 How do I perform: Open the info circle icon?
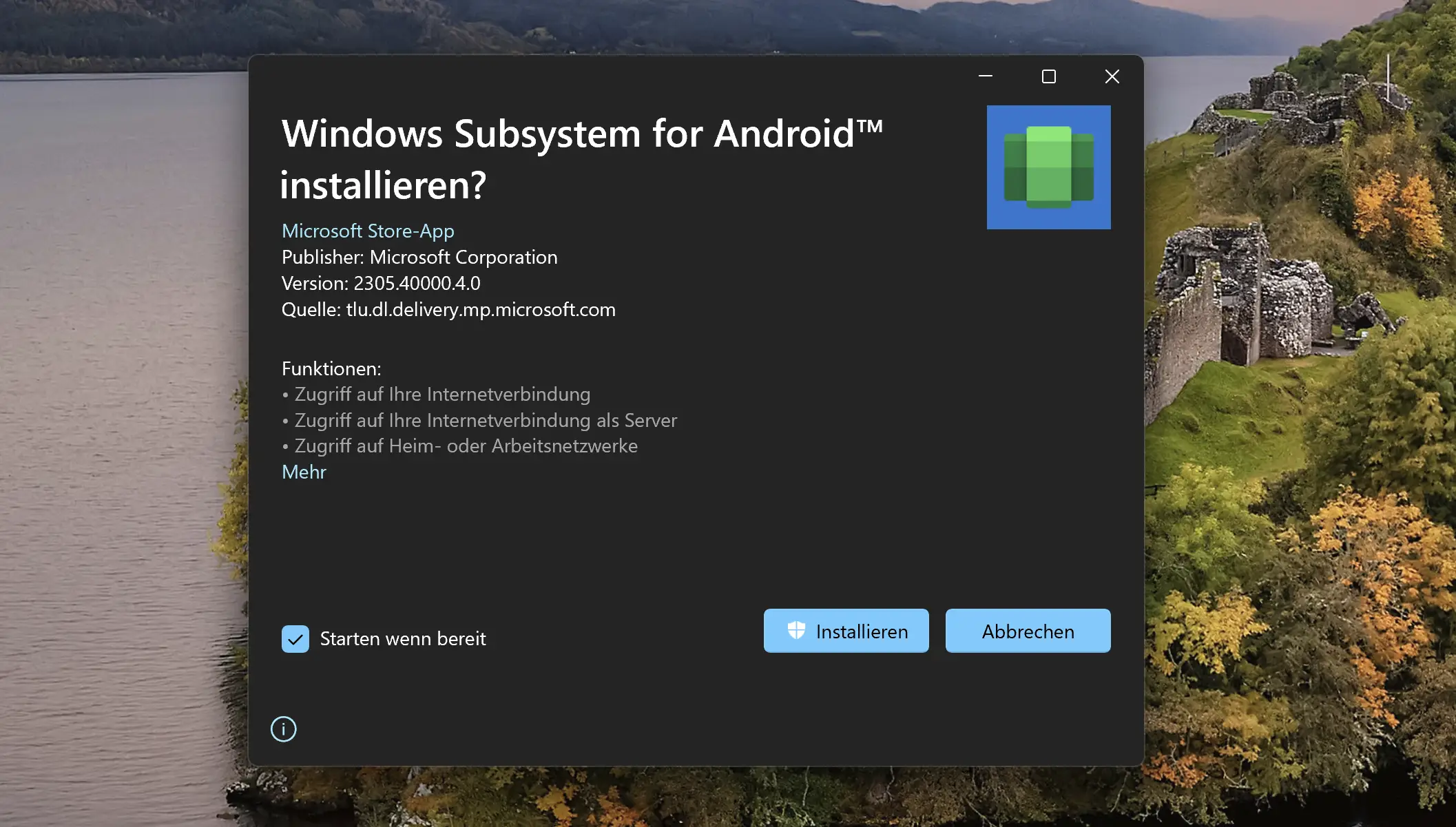[x=283, y=729]
